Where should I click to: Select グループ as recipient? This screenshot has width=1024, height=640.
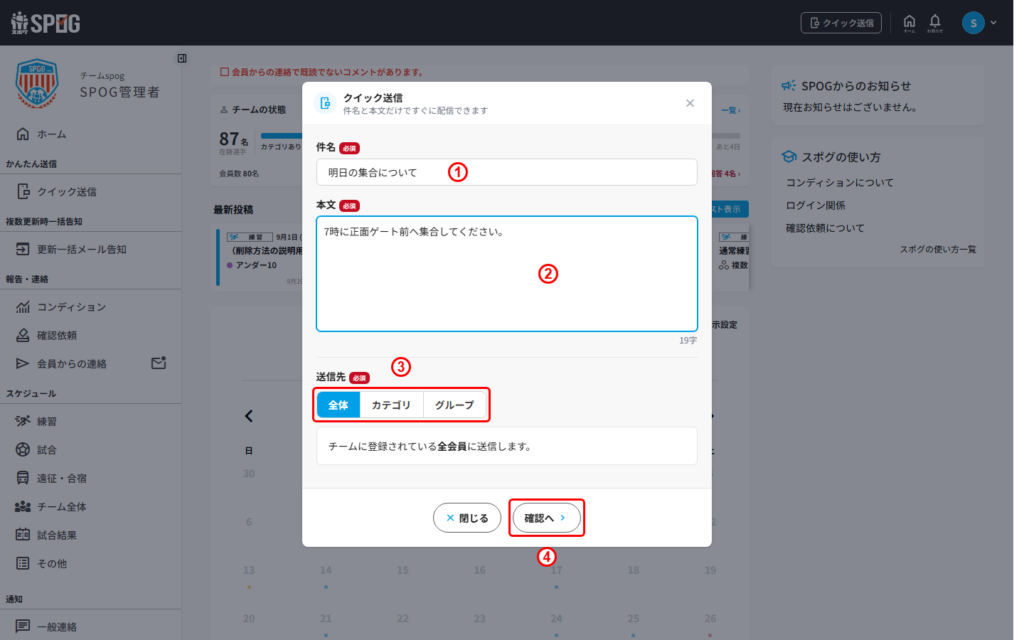click(x=455, y=405)
